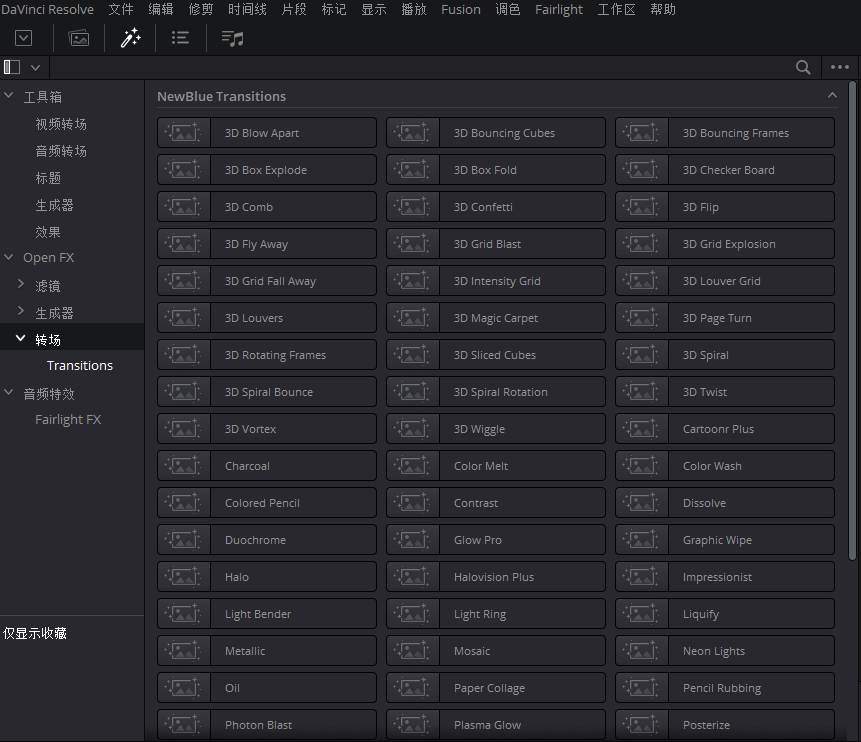Select the 3D Box Explode transition

point(267,170)
